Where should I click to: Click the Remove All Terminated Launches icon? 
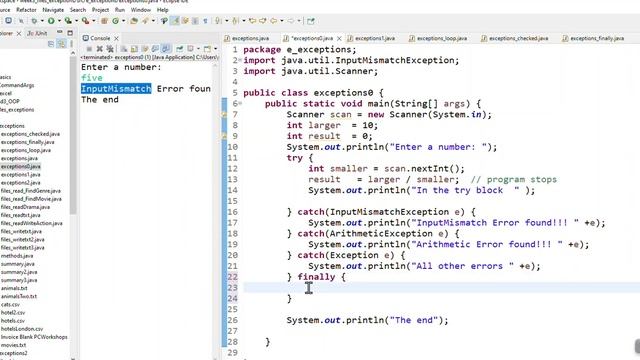click(110, 49)
